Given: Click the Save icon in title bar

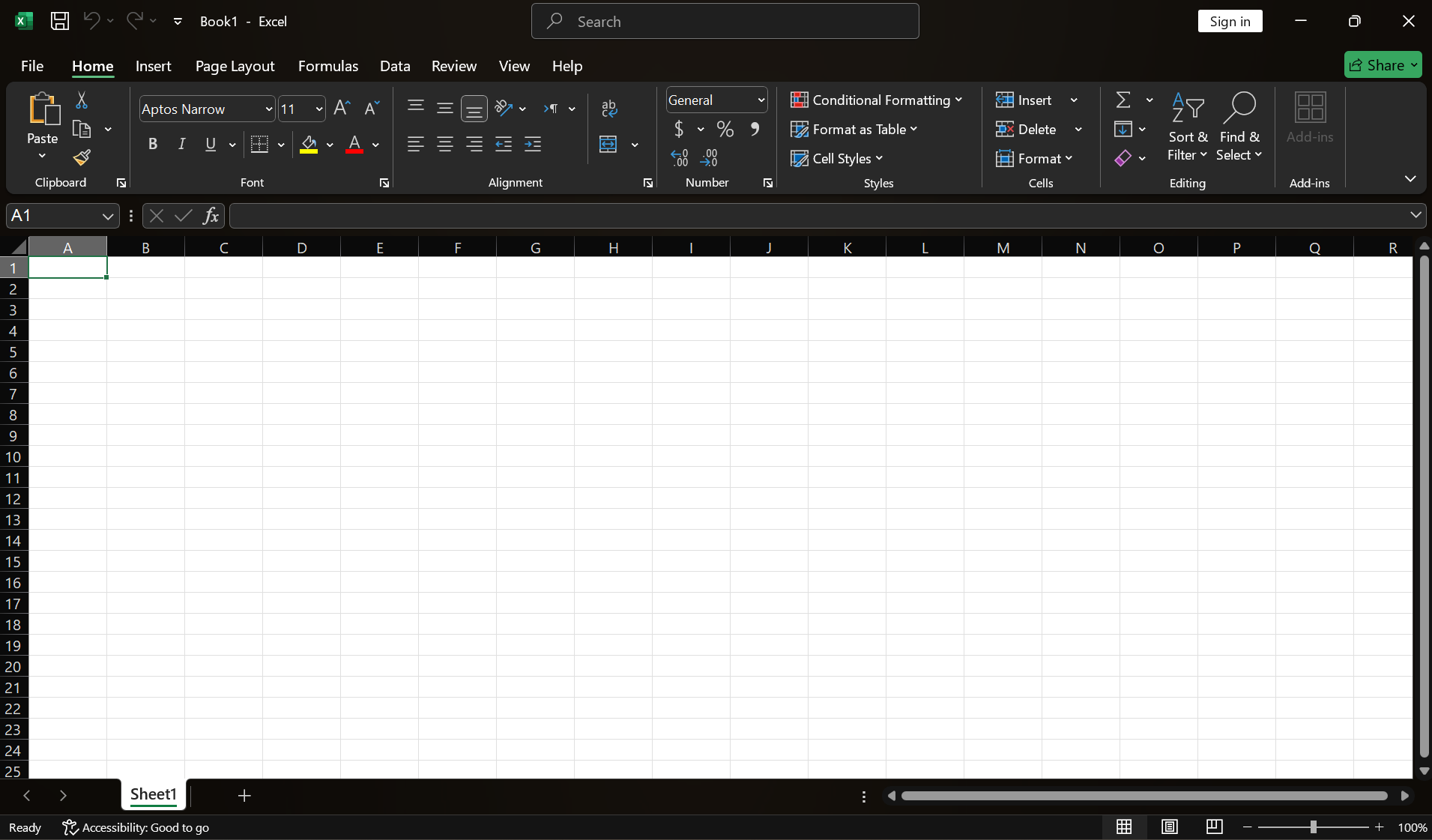Looking at the screenshot, I should click(60, 21).
